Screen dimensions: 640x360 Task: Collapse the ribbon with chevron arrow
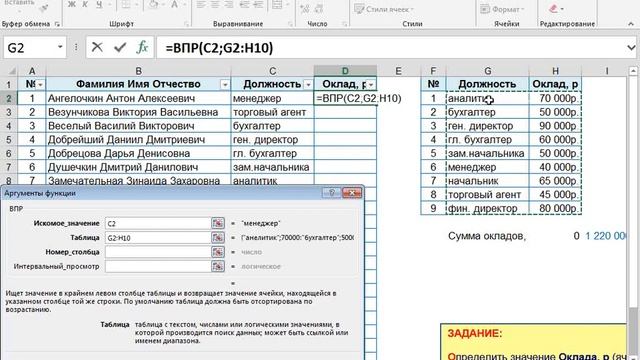(x=631, y=24)
